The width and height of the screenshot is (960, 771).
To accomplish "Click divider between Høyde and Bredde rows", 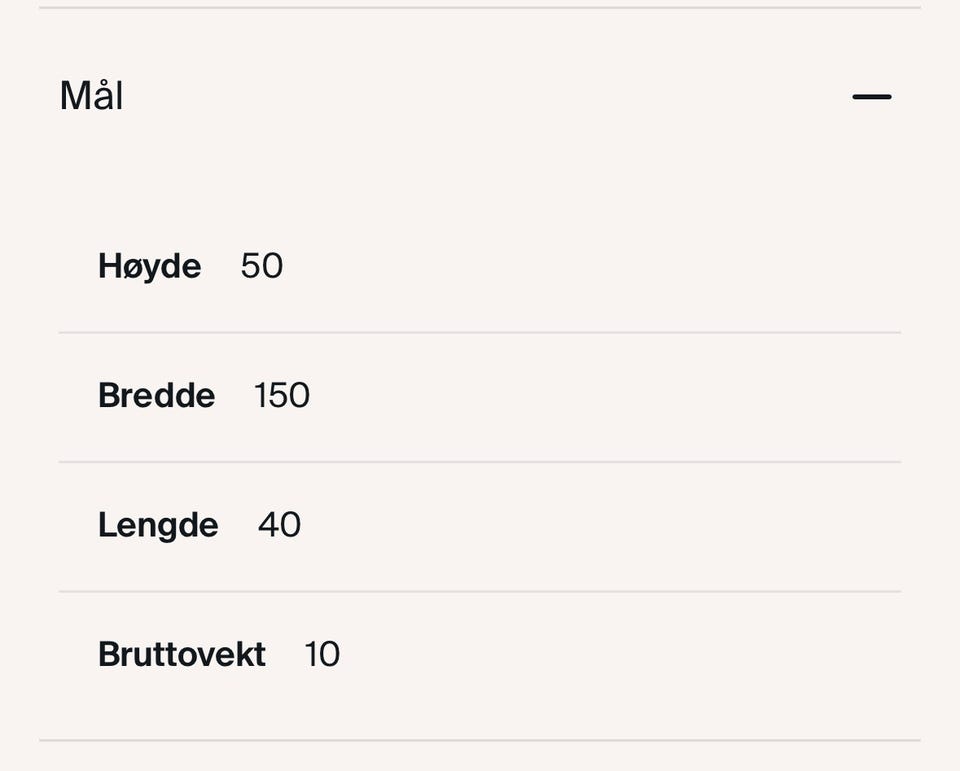I will point(480,332).
